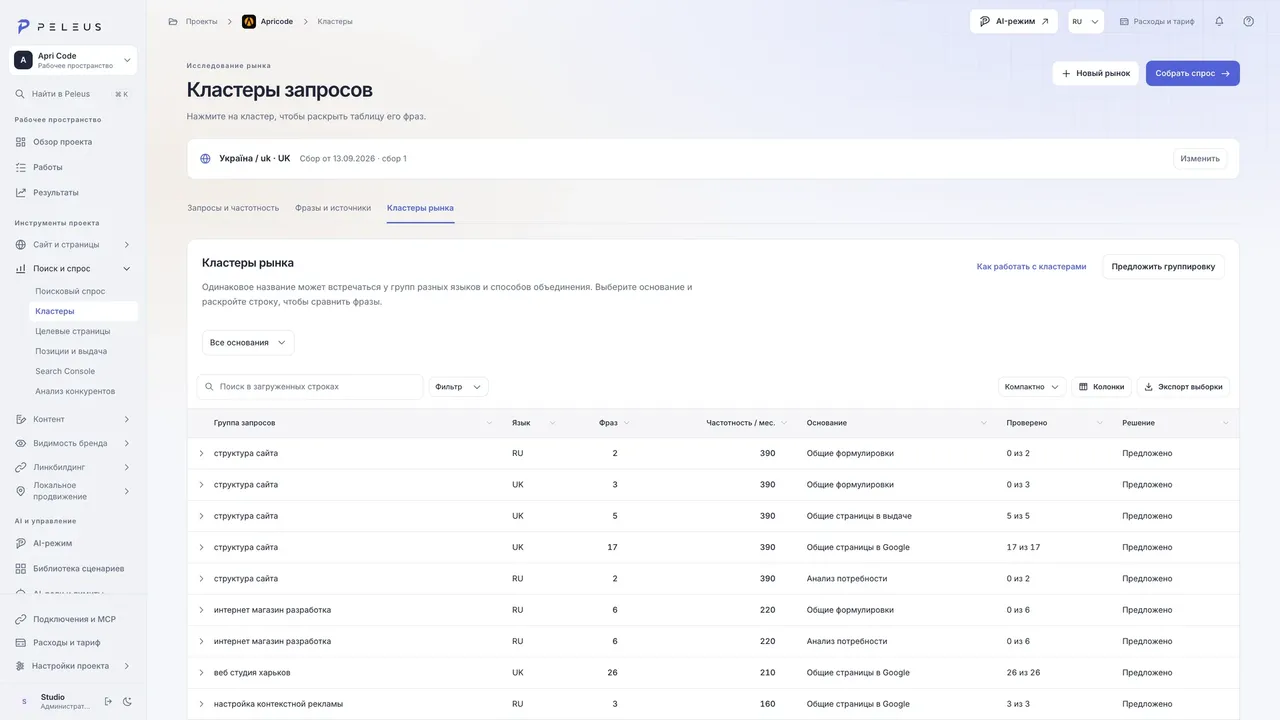The image size is (1280, 720).
Task: Expand Контент sidebar section
Action: 73,419
